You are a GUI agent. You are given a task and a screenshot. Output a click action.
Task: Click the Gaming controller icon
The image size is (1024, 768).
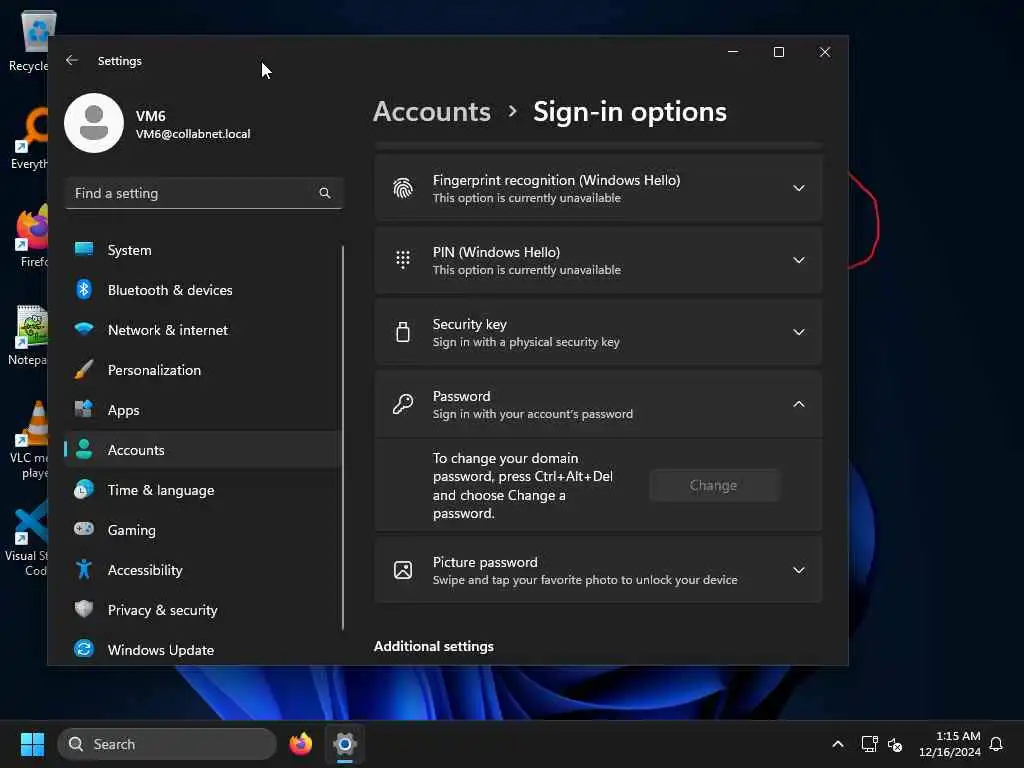84,529
